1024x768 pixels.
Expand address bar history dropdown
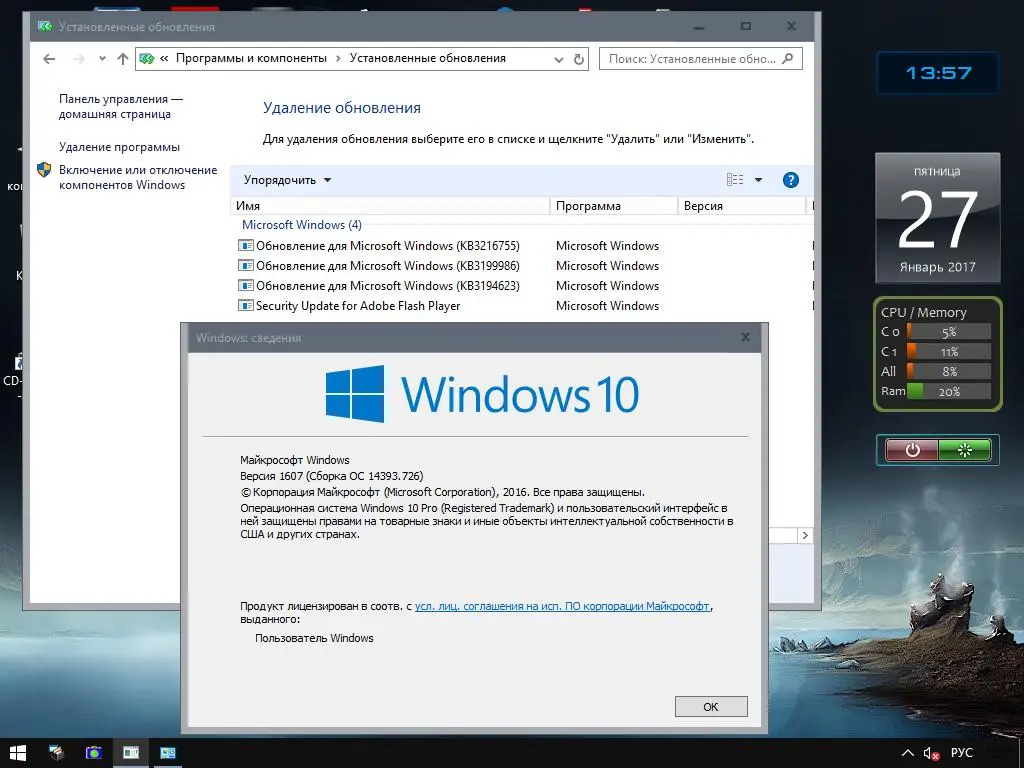pos(558,59)
